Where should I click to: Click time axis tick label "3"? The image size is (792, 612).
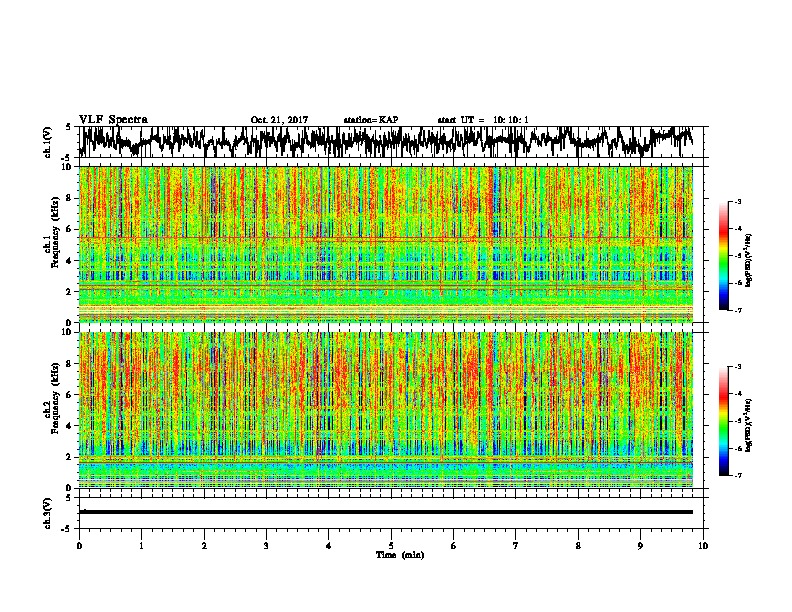pyautogui.click(x=266, y=546)
